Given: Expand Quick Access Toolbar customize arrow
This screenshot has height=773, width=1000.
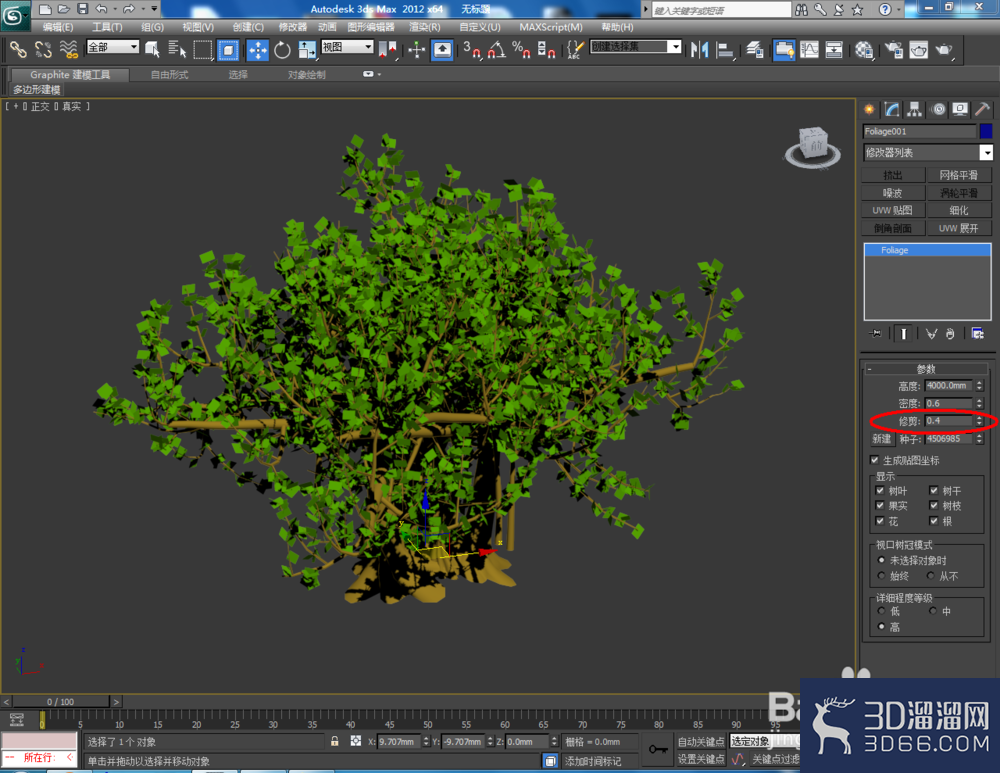Looking at the screenshot, I should click(154, 9).
